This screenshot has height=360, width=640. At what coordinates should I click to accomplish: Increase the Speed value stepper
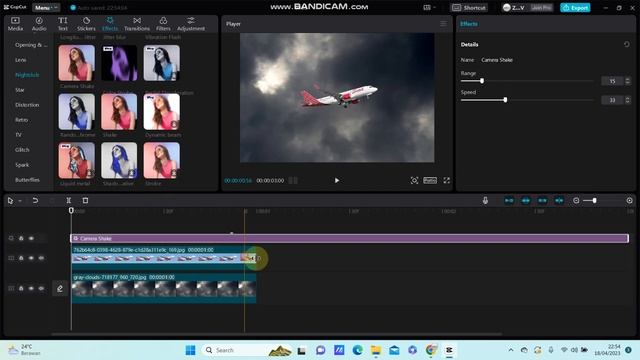point(627,98)
